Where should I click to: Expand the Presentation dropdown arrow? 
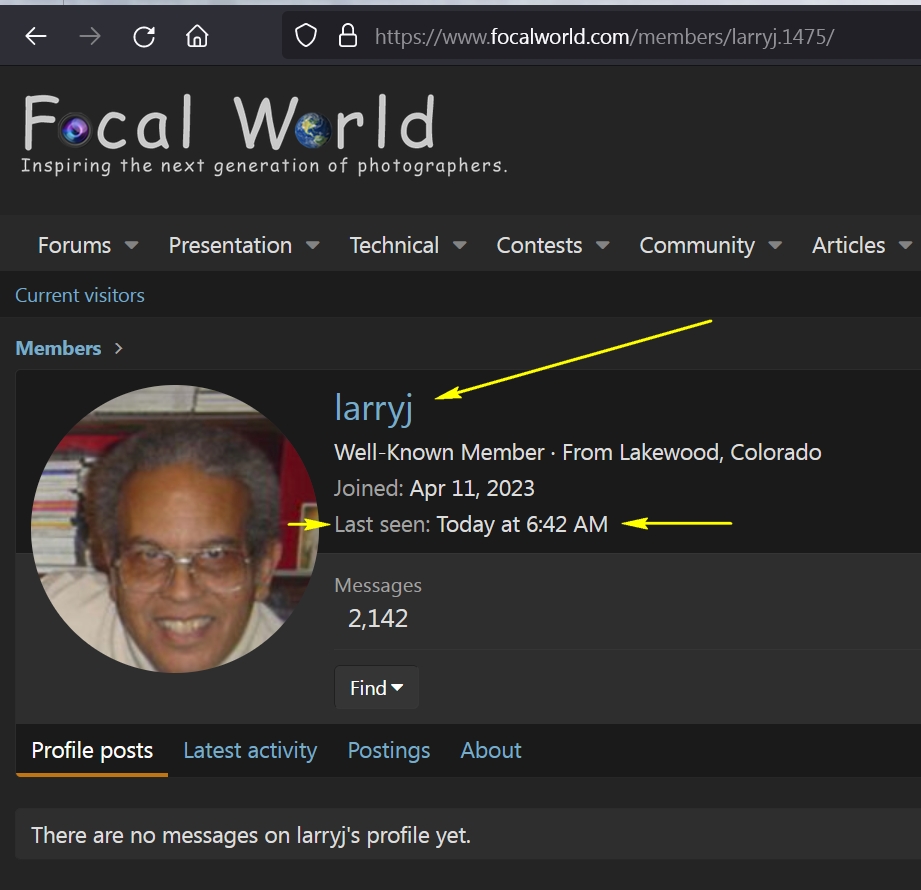click(312, 245)
